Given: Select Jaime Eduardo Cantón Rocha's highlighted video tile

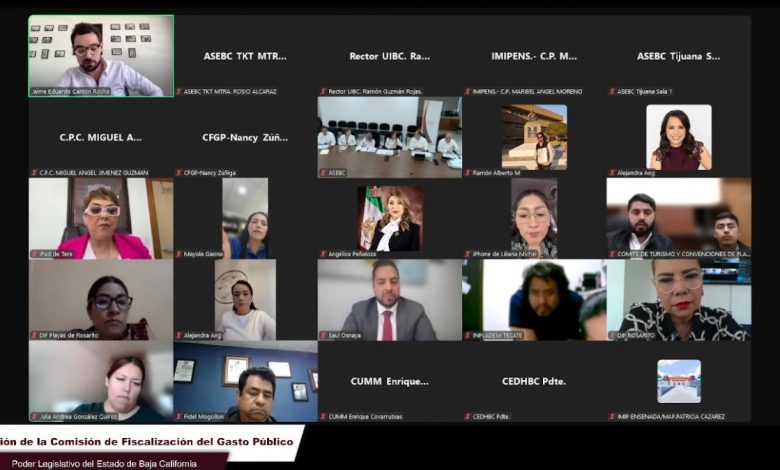Looking at the screenshot, I should point(101,56).
